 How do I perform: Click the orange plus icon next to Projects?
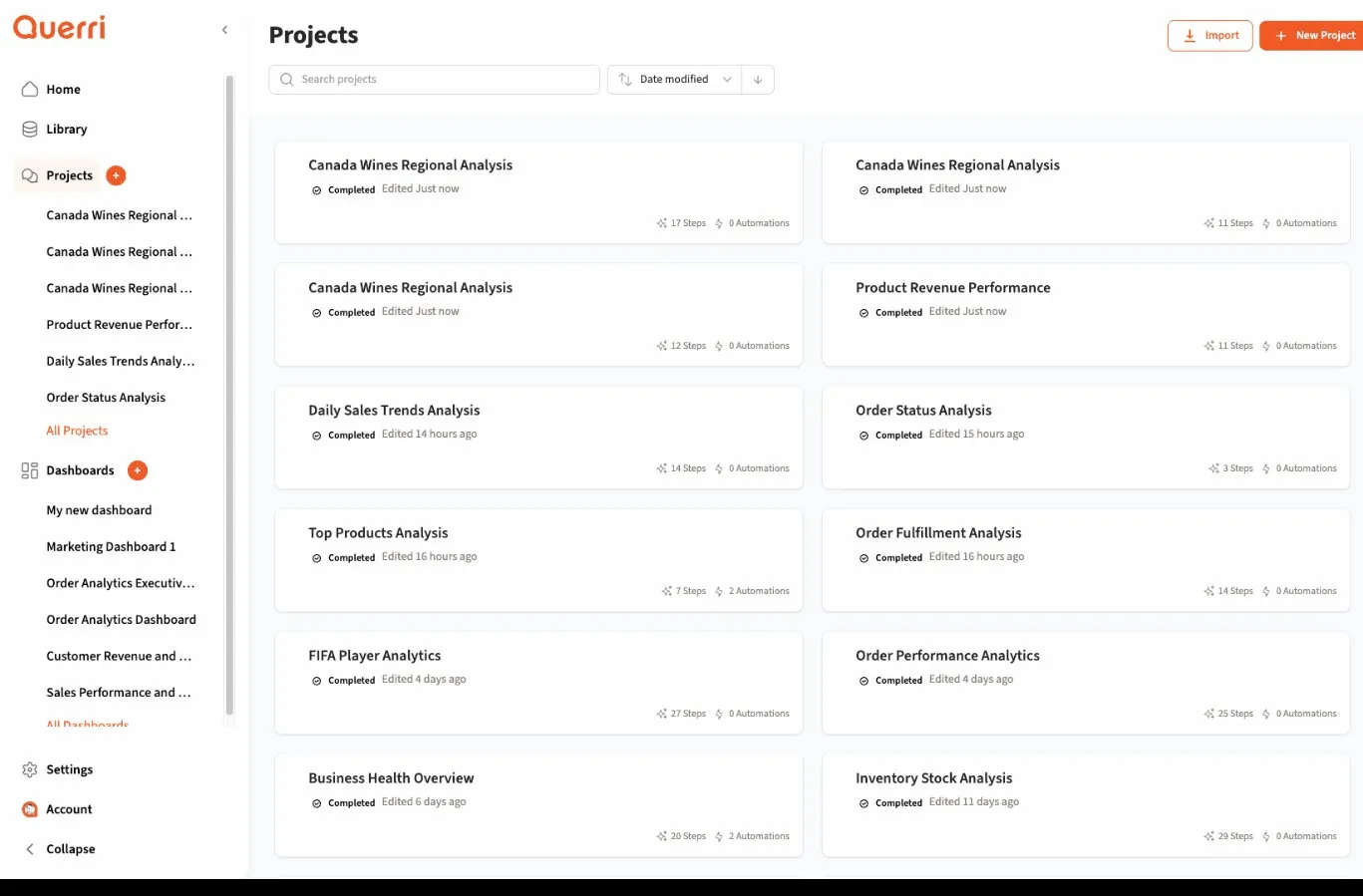116,175
